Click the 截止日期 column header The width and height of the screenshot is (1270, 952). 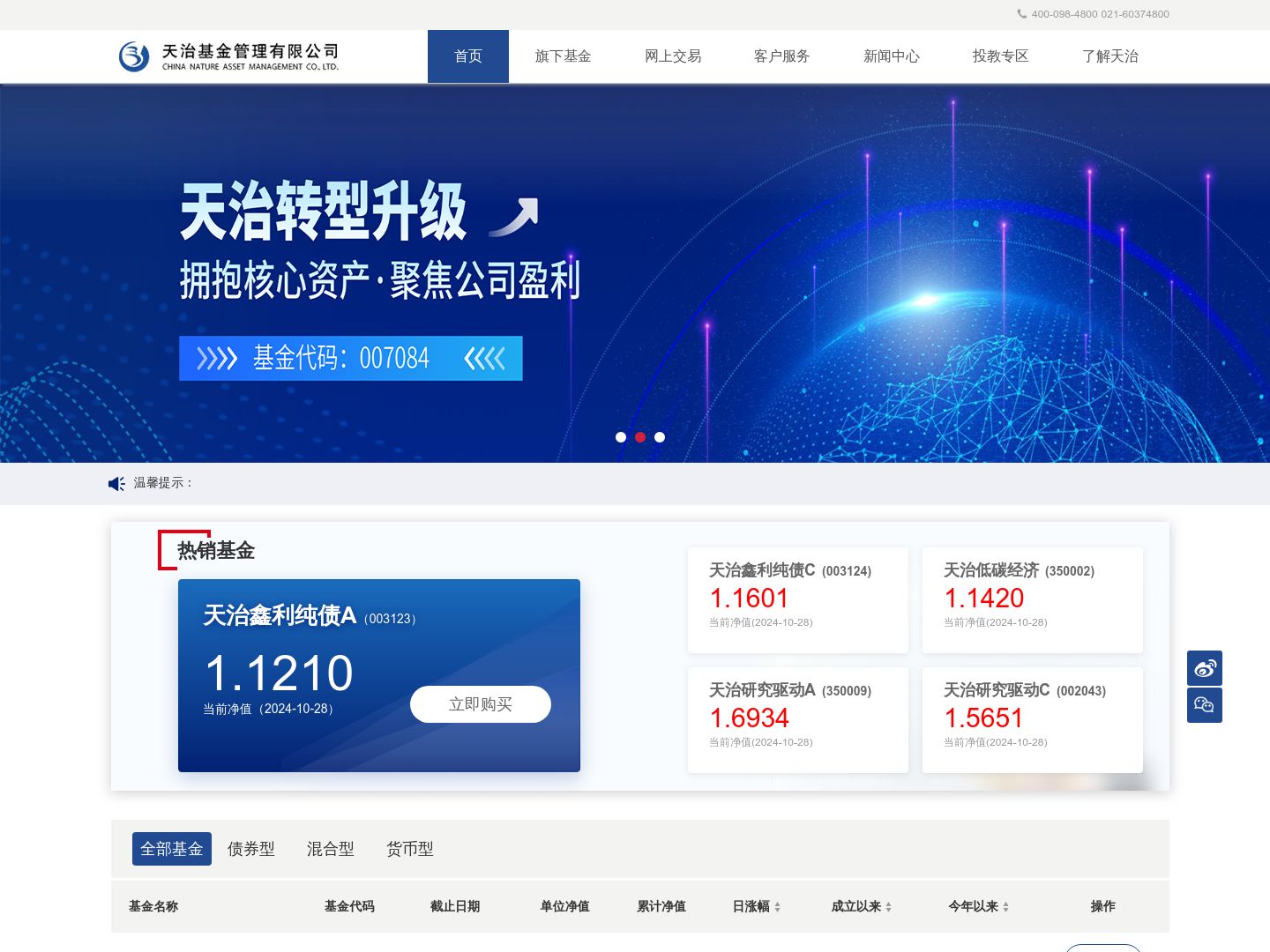(455, 906)
